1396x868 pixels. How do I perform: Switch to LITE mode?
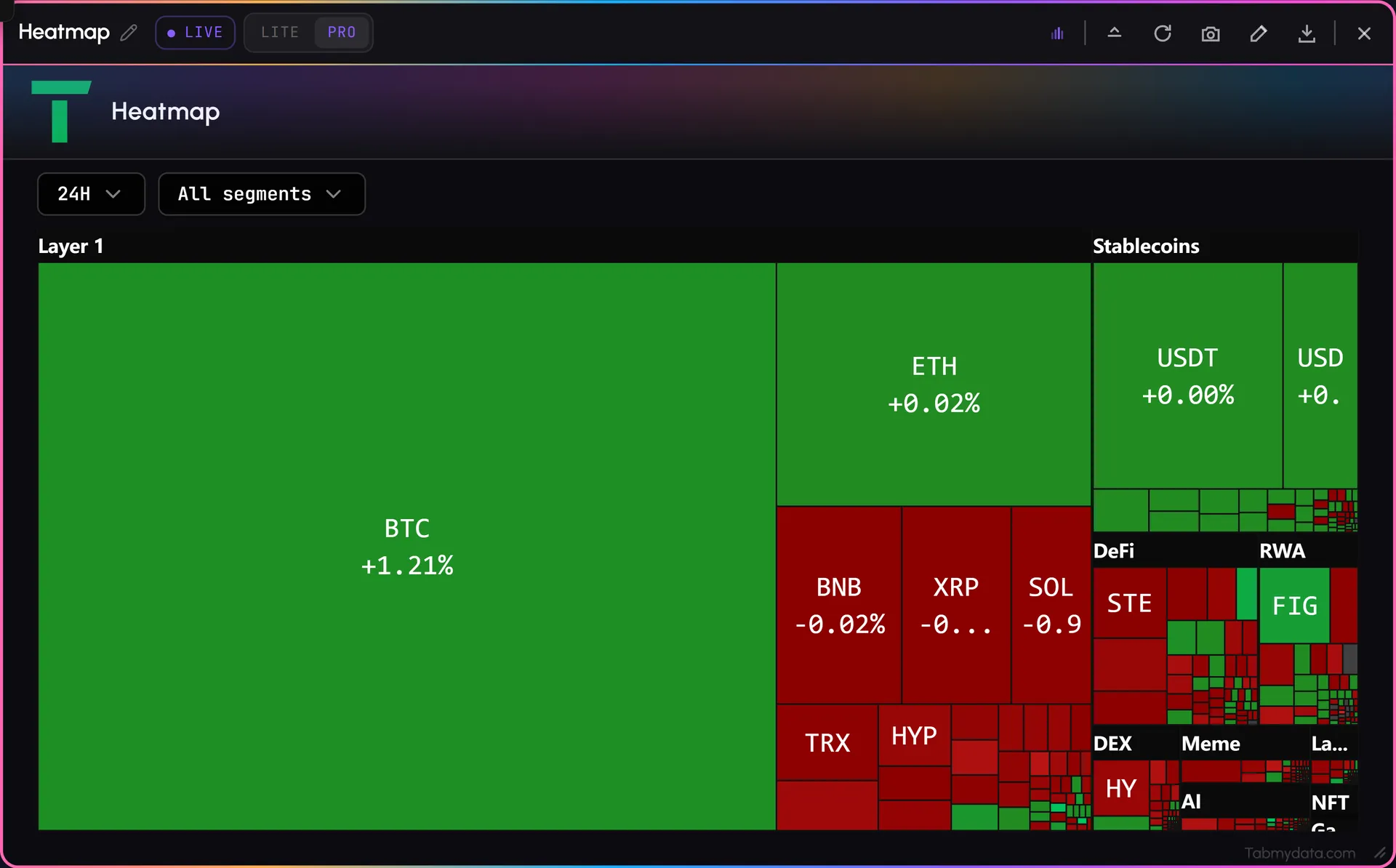point(280,33)
